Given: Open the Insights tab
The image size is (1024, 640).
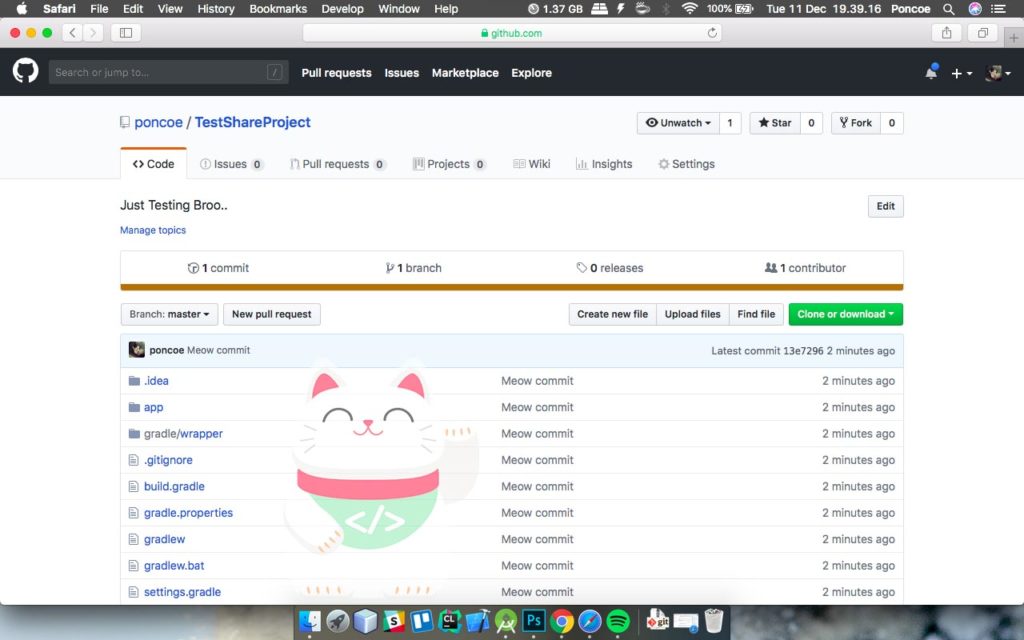Looking at the screenshot, I should (604, 164).
